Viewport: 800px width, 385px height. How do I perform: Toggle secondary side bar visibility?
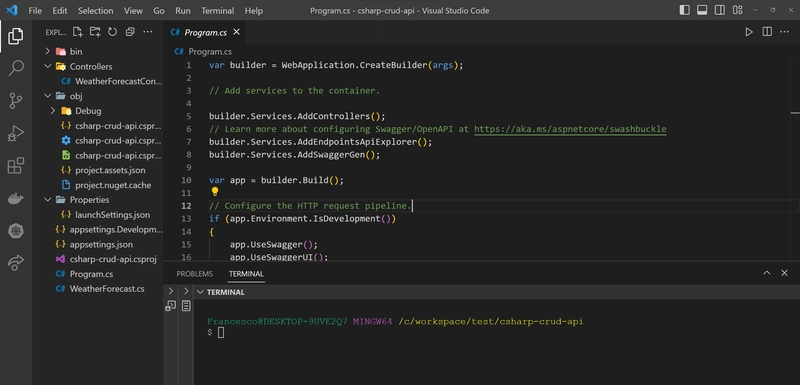click(720, 10)
